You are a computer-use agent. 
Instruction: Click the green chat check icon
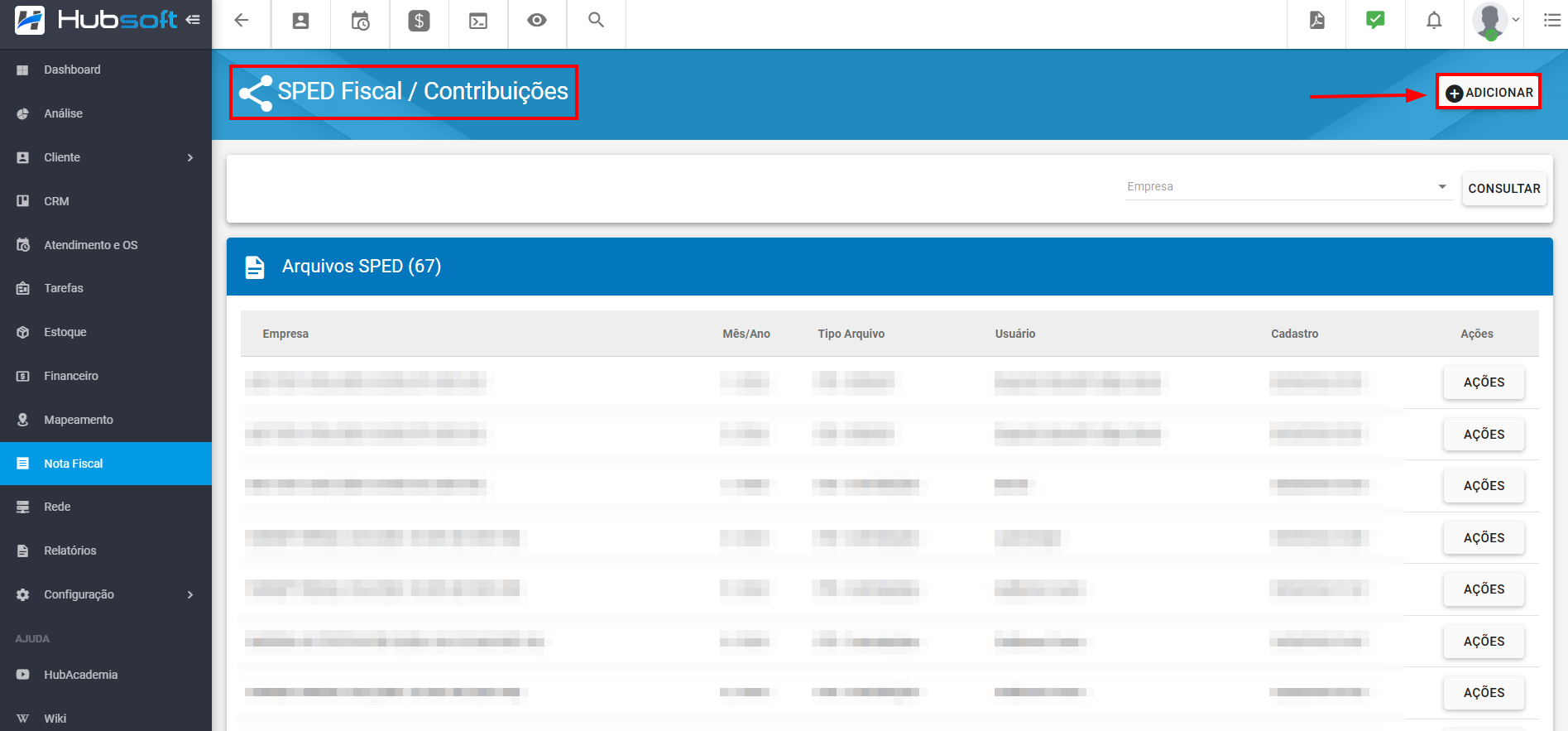(x=1375, y=20)
